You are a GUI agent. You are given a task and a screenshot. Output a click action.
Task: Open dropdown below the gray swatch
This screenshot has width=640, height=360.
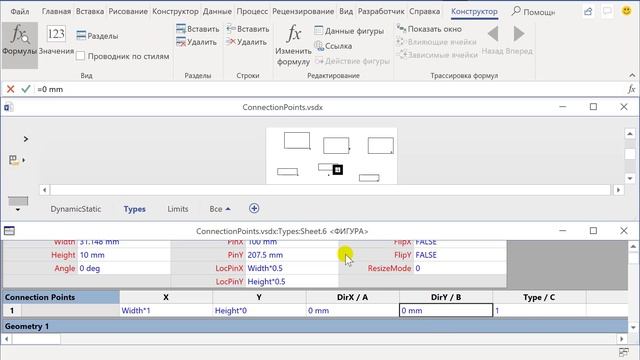click(18, 210)
